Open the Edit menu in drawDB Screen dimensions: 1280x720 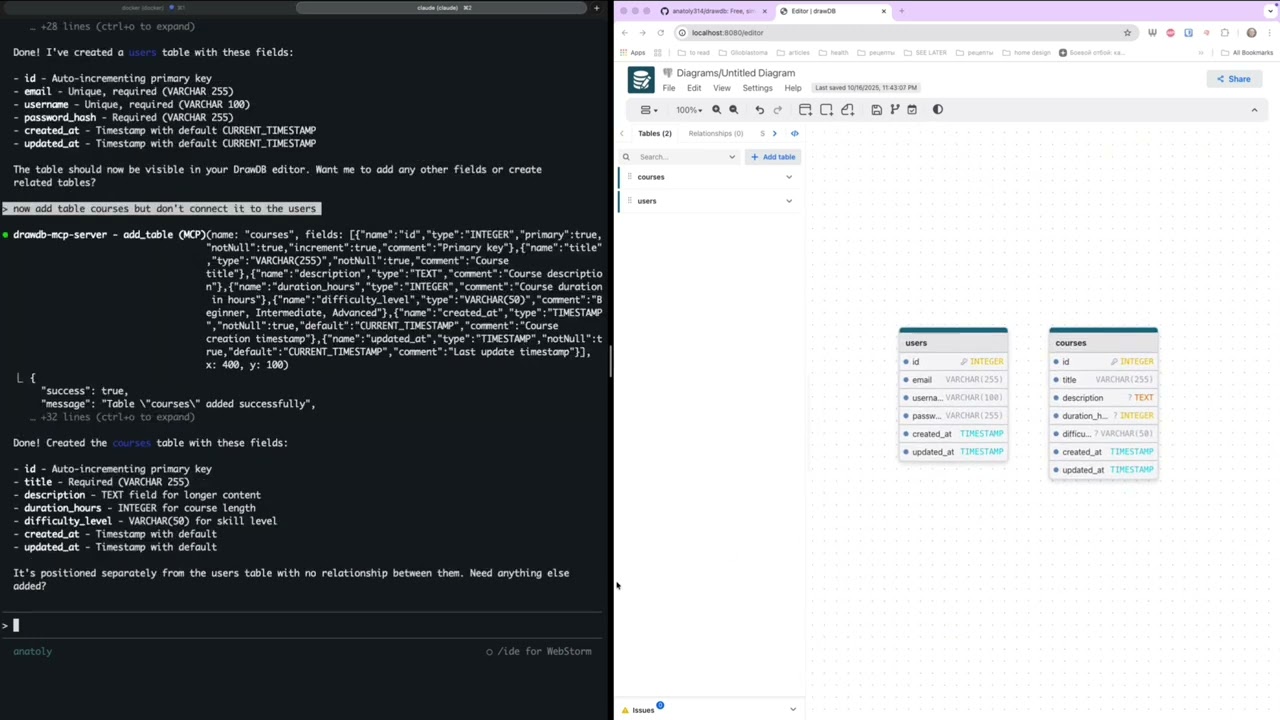[x=694, y=88]
